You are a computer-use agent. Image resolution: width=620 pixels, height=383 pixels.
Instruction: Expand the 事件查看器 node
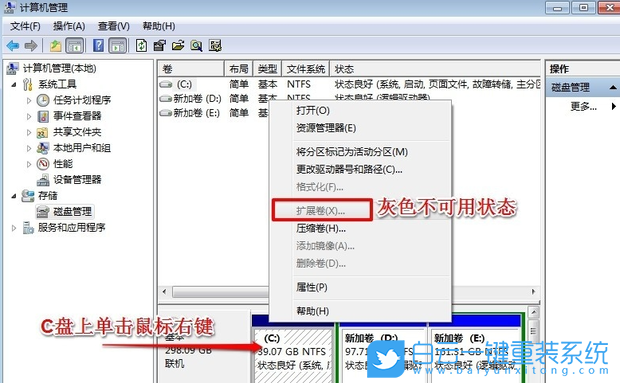[x=29, y=117]
